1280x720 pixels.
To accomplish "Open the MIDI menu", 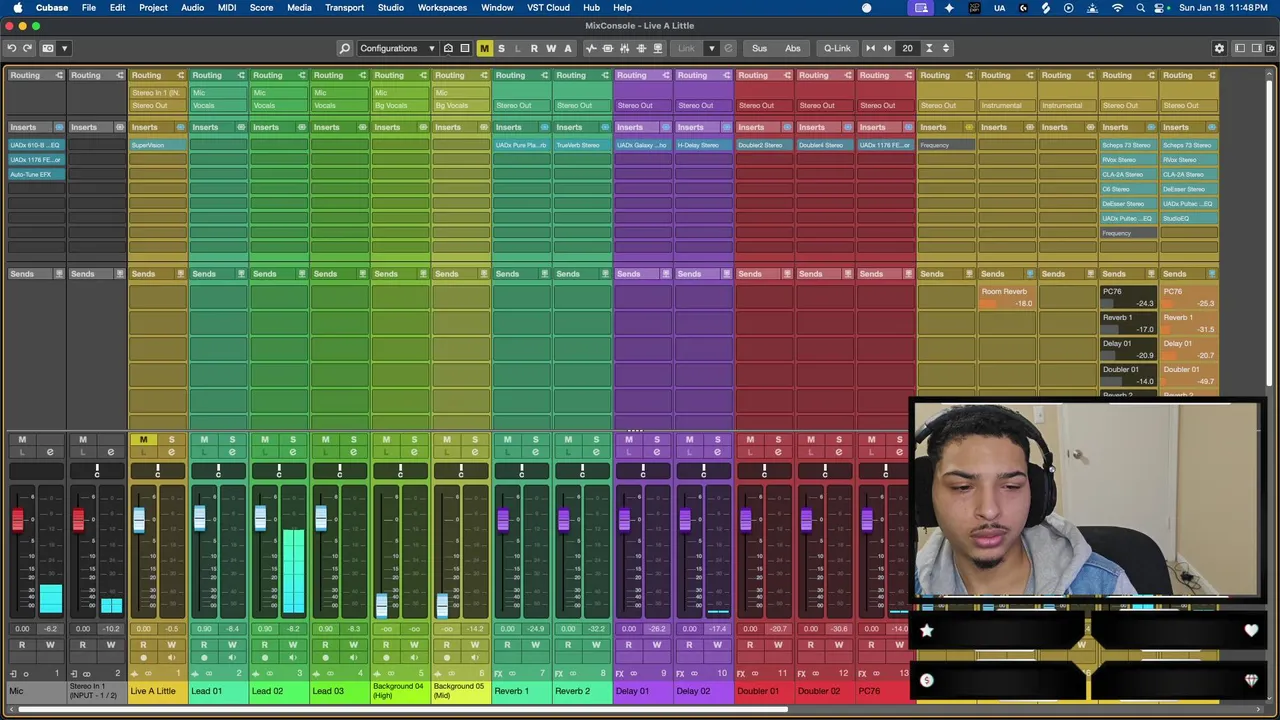I will pos(227,7).
